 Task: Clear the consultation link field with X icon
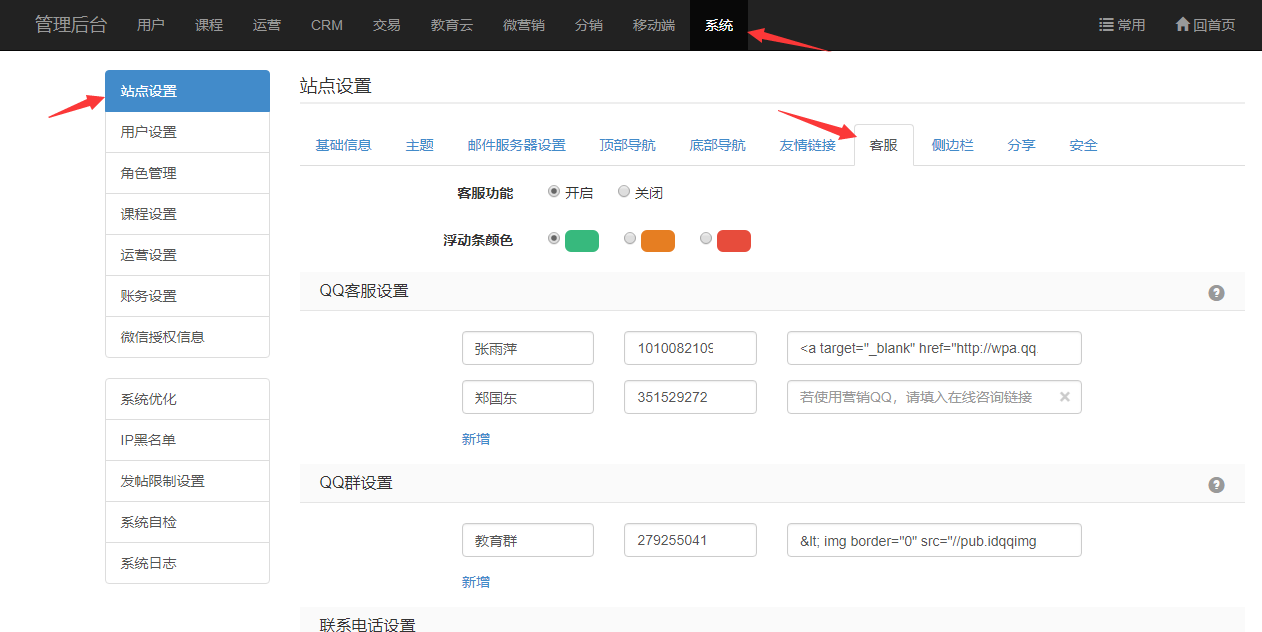(1064, 397)
